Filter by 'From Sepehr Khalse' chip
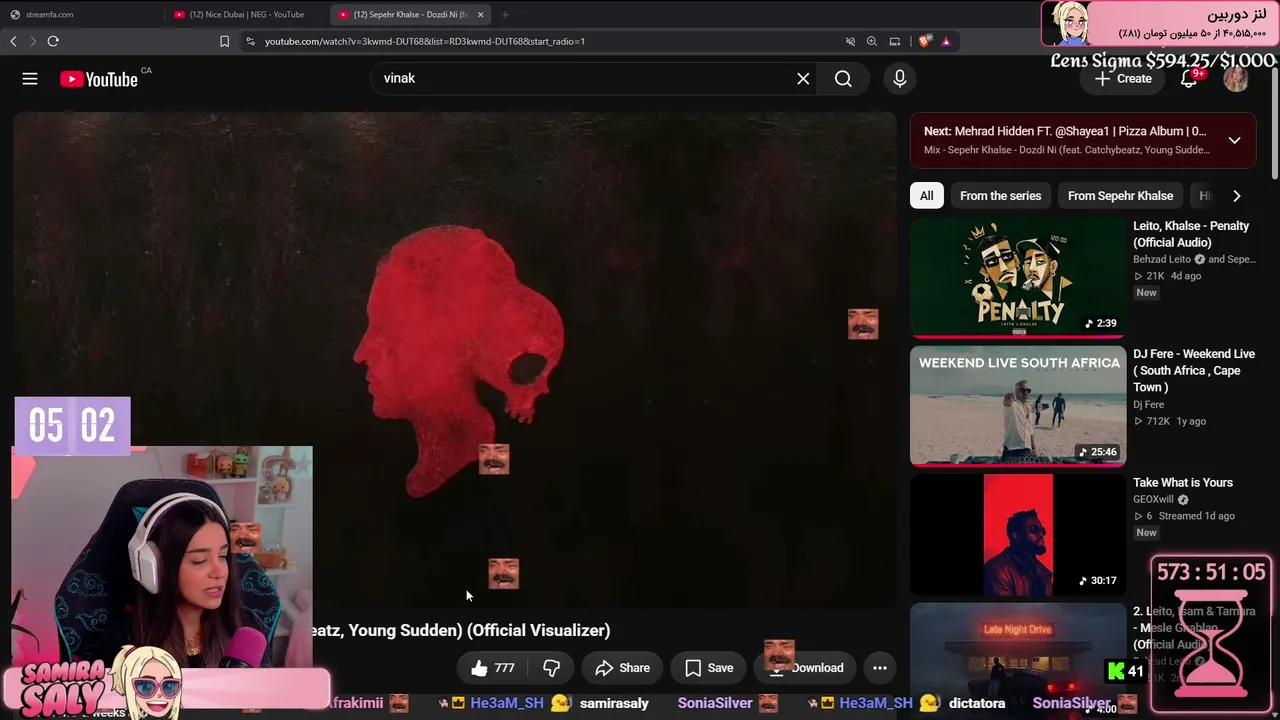The image size is (1280, 720). coord(1120,196)
